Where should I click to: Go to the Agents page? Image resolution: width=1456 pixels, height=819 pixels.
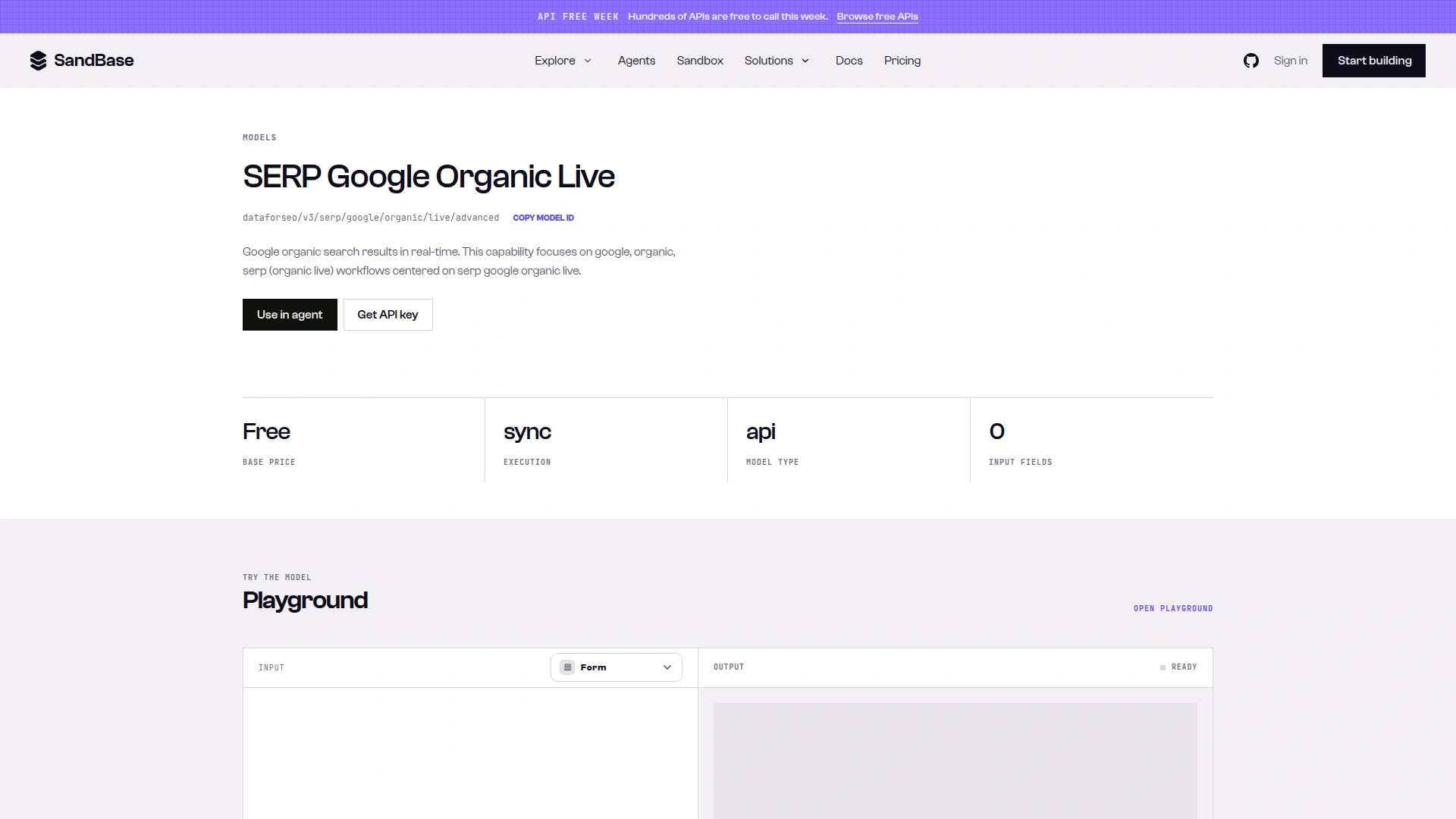[636, 61]
